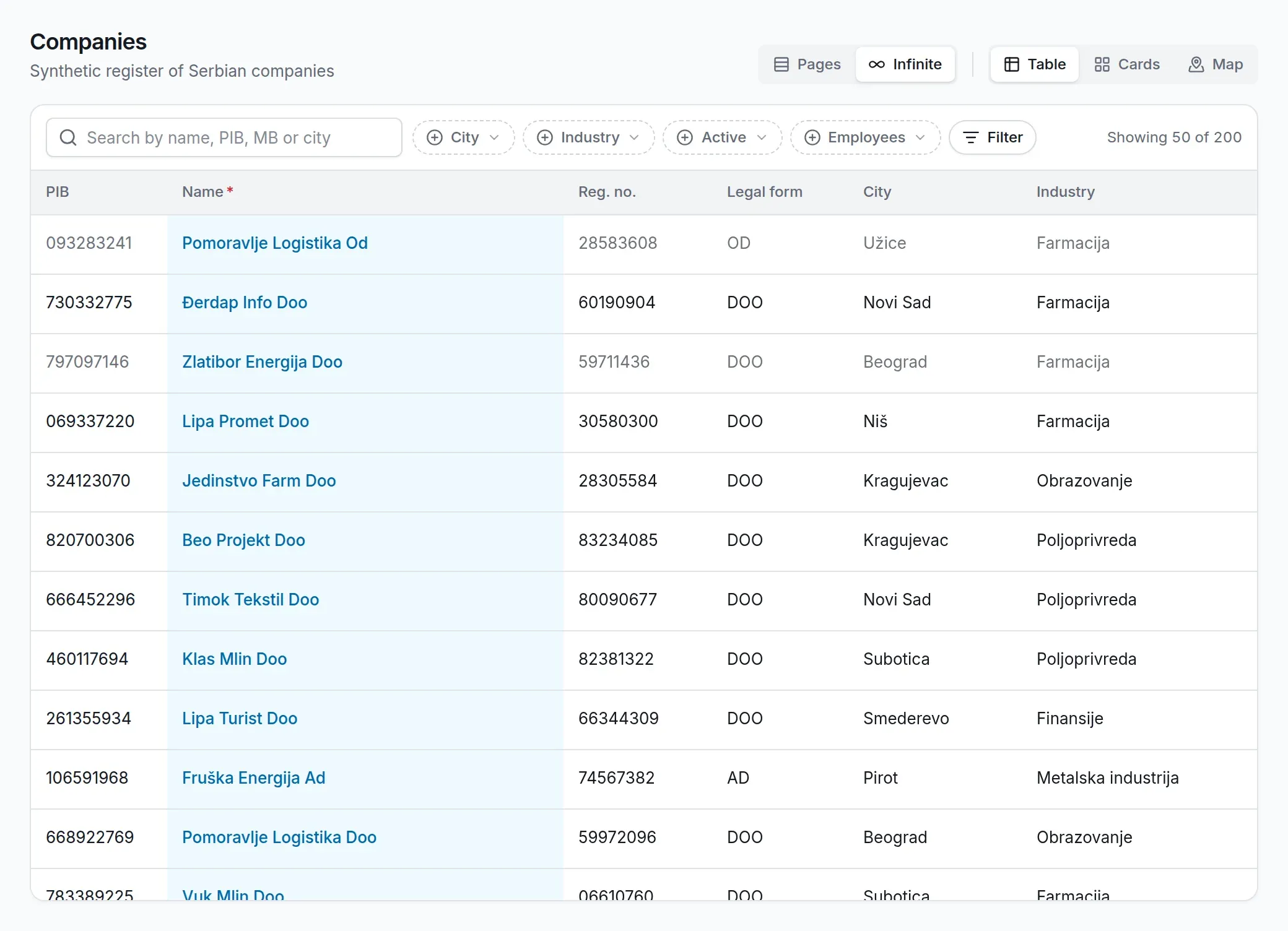Open Beo Projekt Doo company link
The width and height of the screenshot is (1288, 931).
tap(243, 540)
